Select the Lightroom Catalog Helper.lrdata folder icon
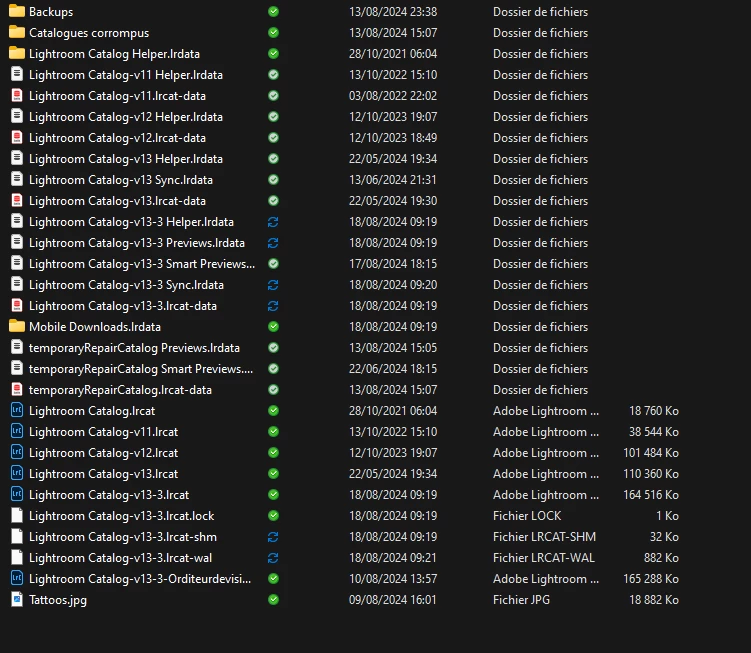 pos(17,54)
